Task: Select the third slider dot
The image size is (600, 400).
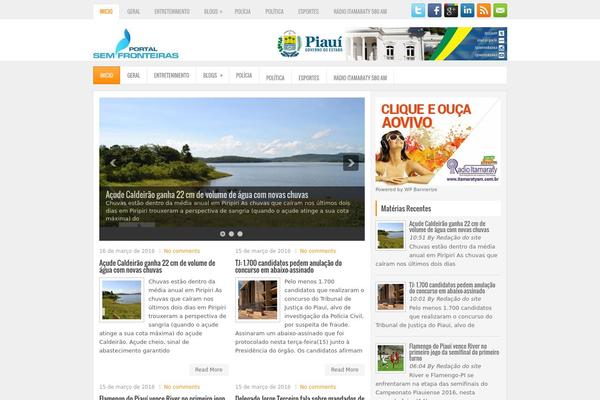Action: pos(240,234)
